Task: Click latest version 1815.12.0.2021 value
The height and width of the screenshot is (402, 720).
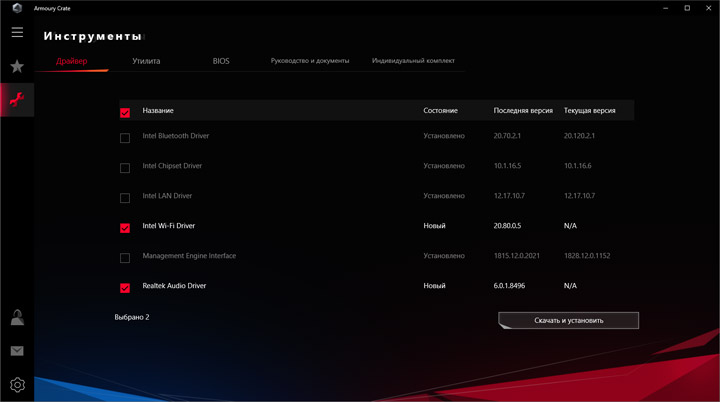Action: (x=517, y=255)
